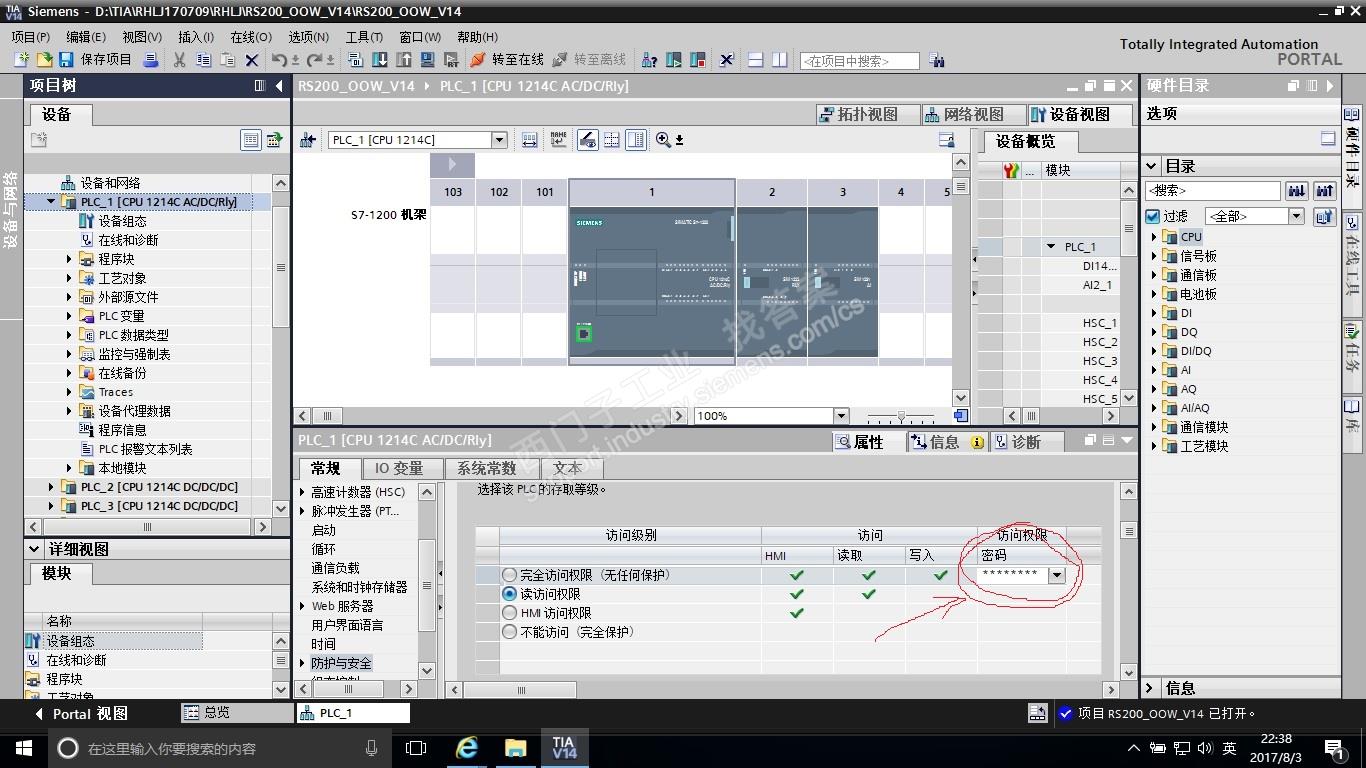Click the print icon in main toolbar
Viewport: 1366px width, 768px height.
(x=151, y=60)
